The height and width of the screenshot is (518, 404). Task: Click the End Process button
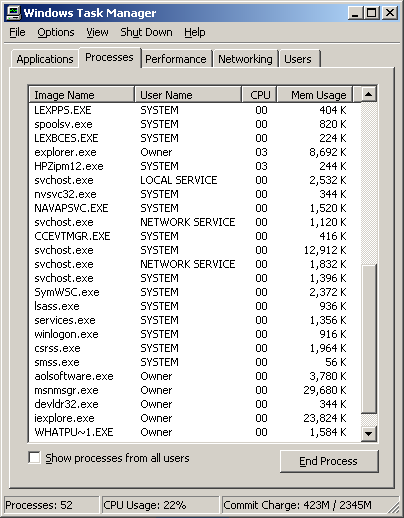point(329,461)
